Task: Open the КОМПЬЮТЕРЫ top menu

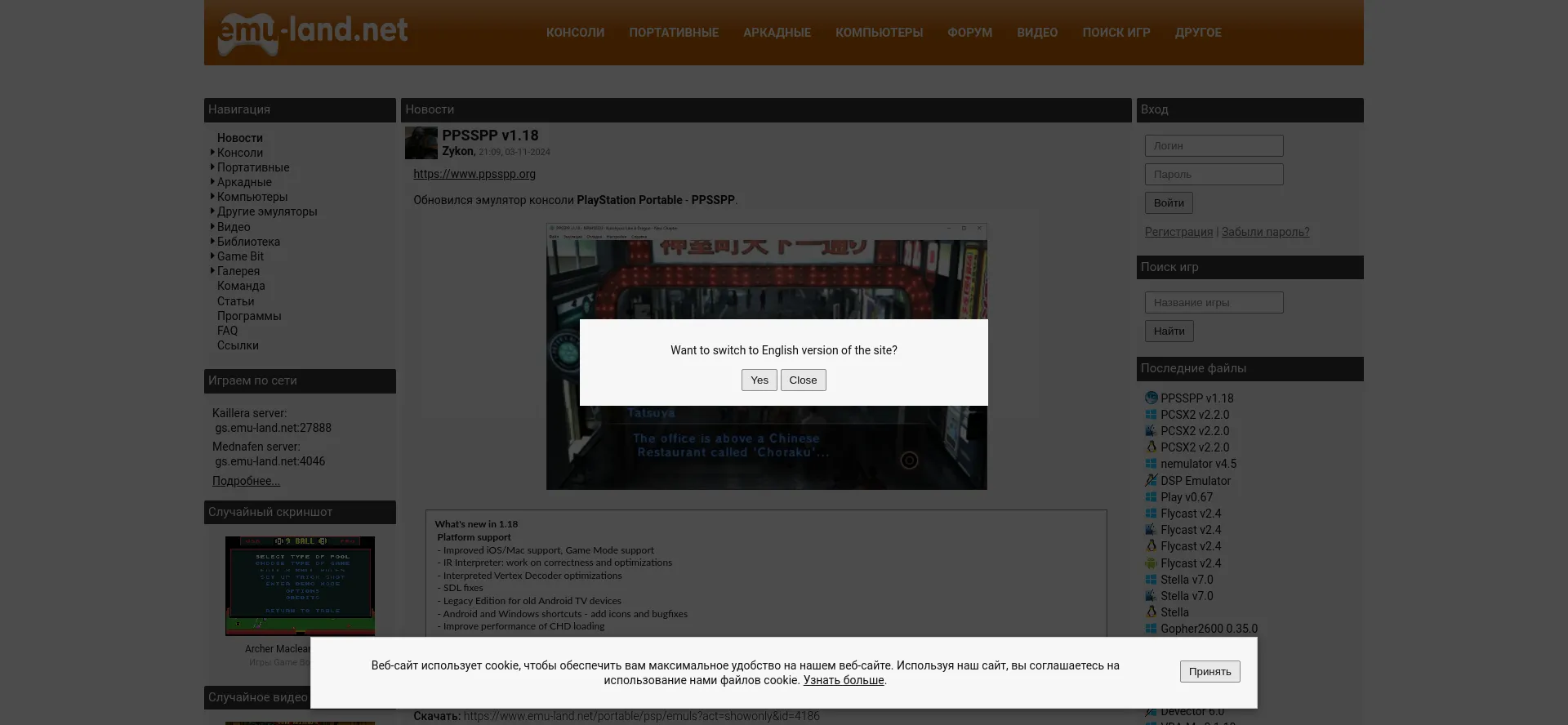Action: coord(879,33)
